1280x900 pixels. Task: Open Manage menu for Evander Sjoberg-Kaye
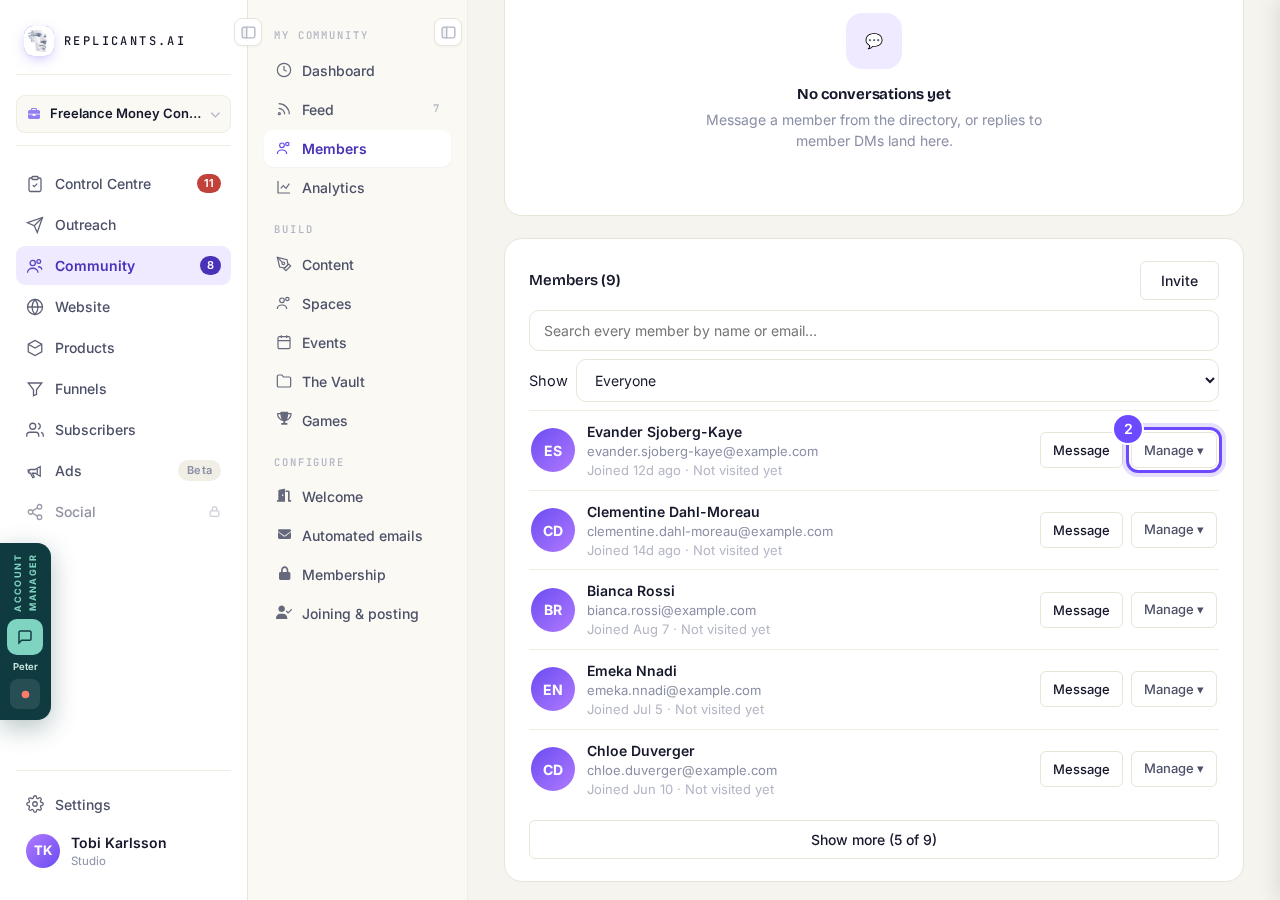(x=1174, y=450)
